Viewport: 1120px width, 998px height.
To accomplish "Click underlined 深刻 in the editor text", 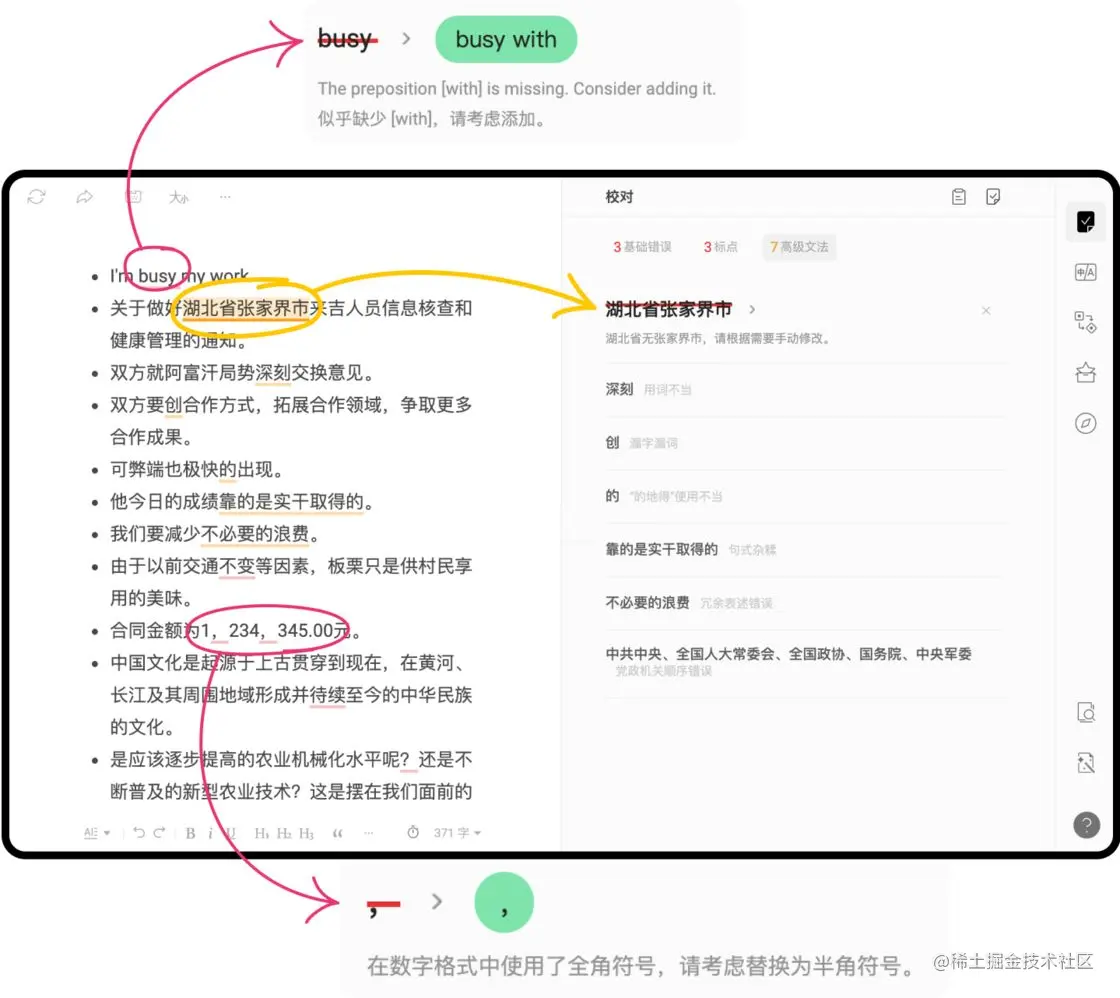I will pos(273,373).
